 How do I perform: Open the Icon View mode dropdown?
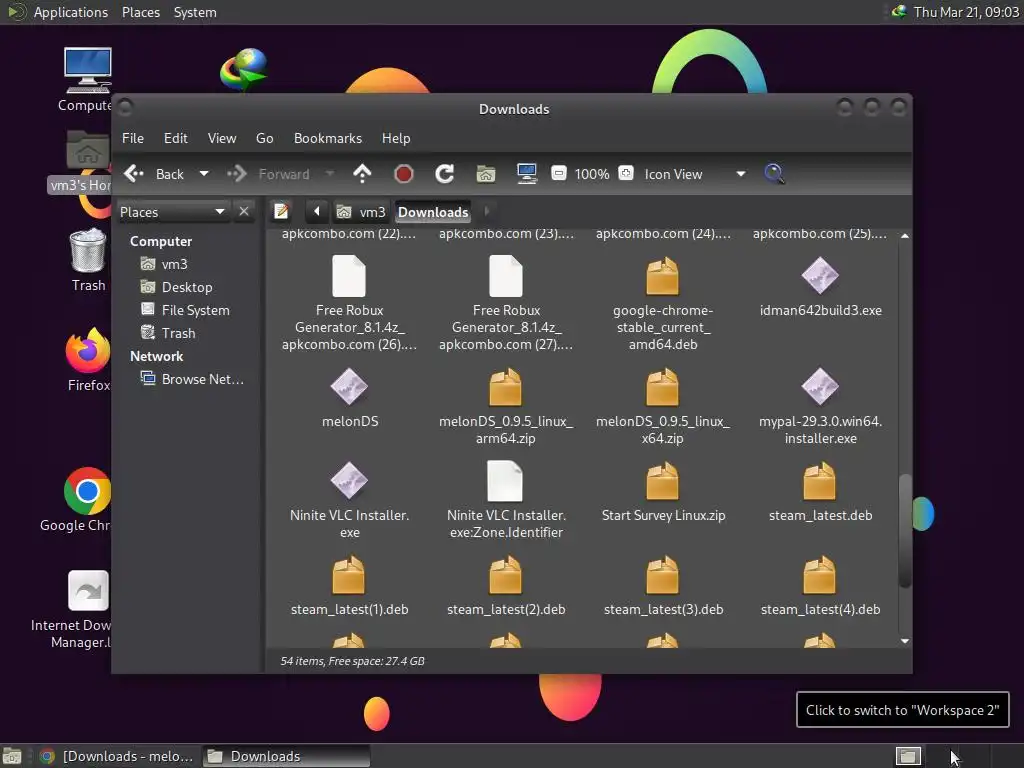click(694, 174)
